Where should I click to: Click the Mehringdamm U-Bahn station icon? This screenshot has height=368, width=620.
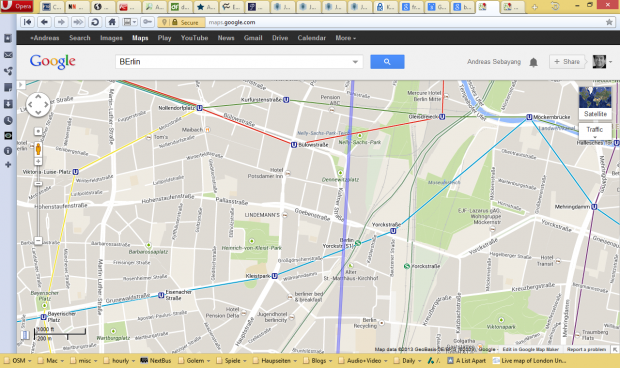[x=594, y=207]
